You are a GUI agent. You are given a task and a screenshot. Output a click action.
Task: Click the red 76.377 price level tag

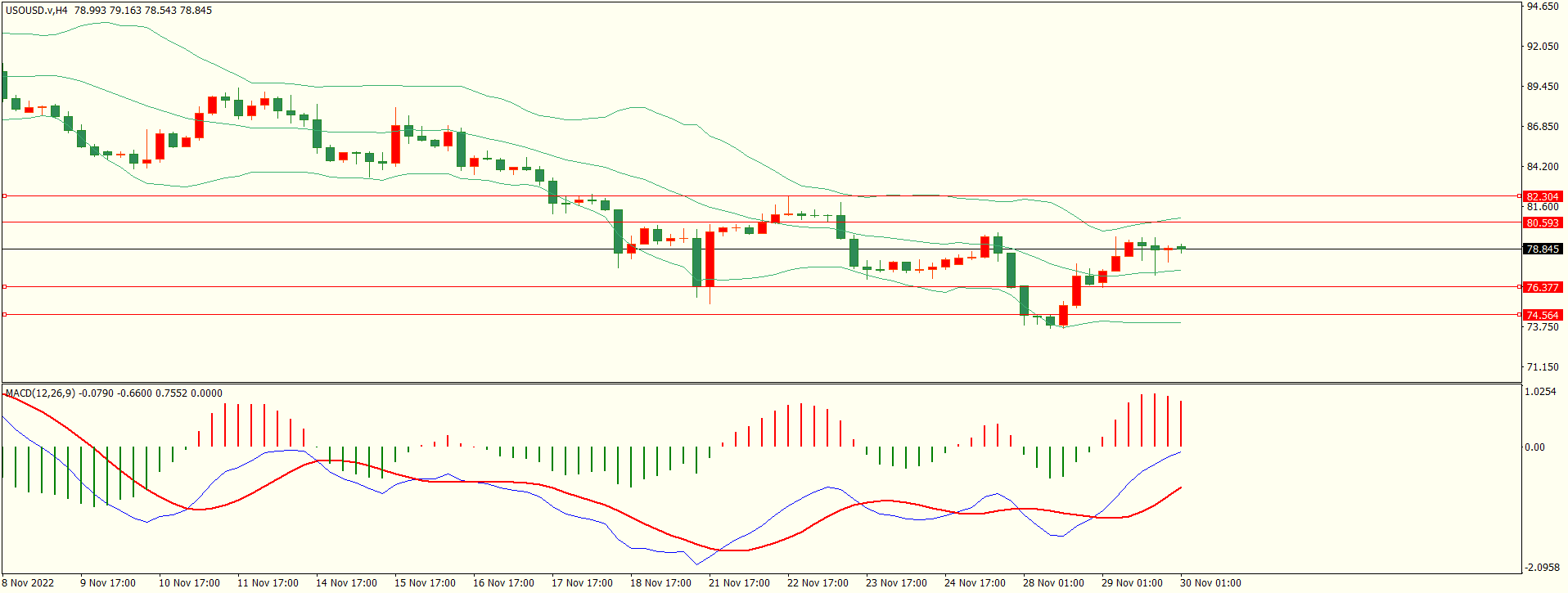1542,287
